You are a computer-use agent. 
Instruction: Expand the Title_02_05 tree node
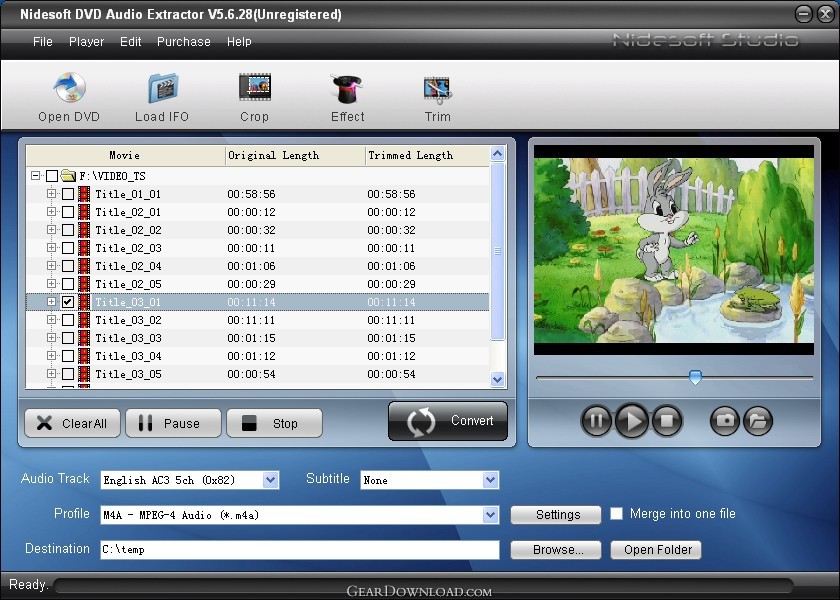point(51,283)
